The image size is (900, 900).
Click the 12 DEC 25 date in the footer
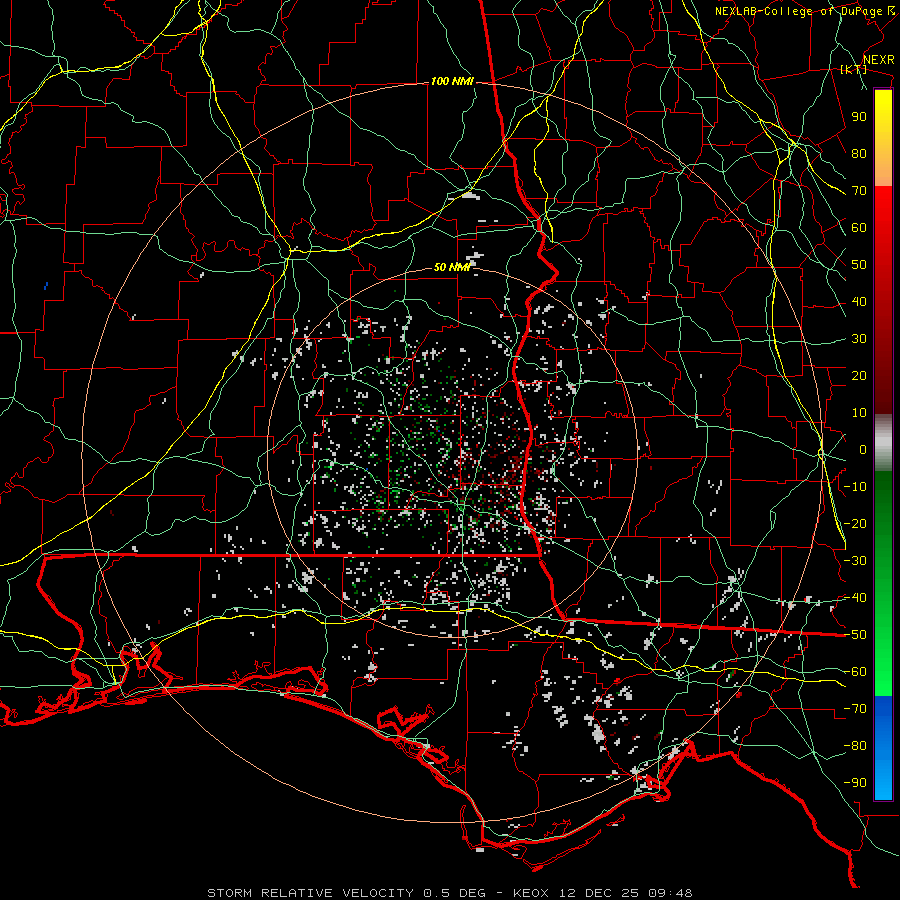(599, 893)
